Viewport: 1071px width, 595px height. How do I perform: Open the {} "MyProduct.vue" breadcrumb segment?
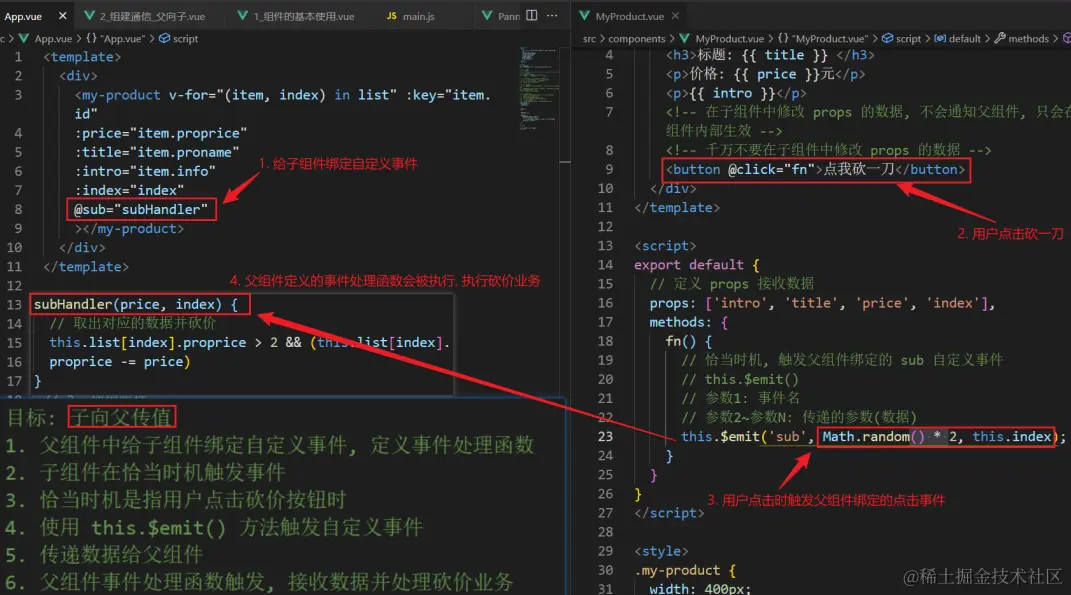click(x=823, y=39)
